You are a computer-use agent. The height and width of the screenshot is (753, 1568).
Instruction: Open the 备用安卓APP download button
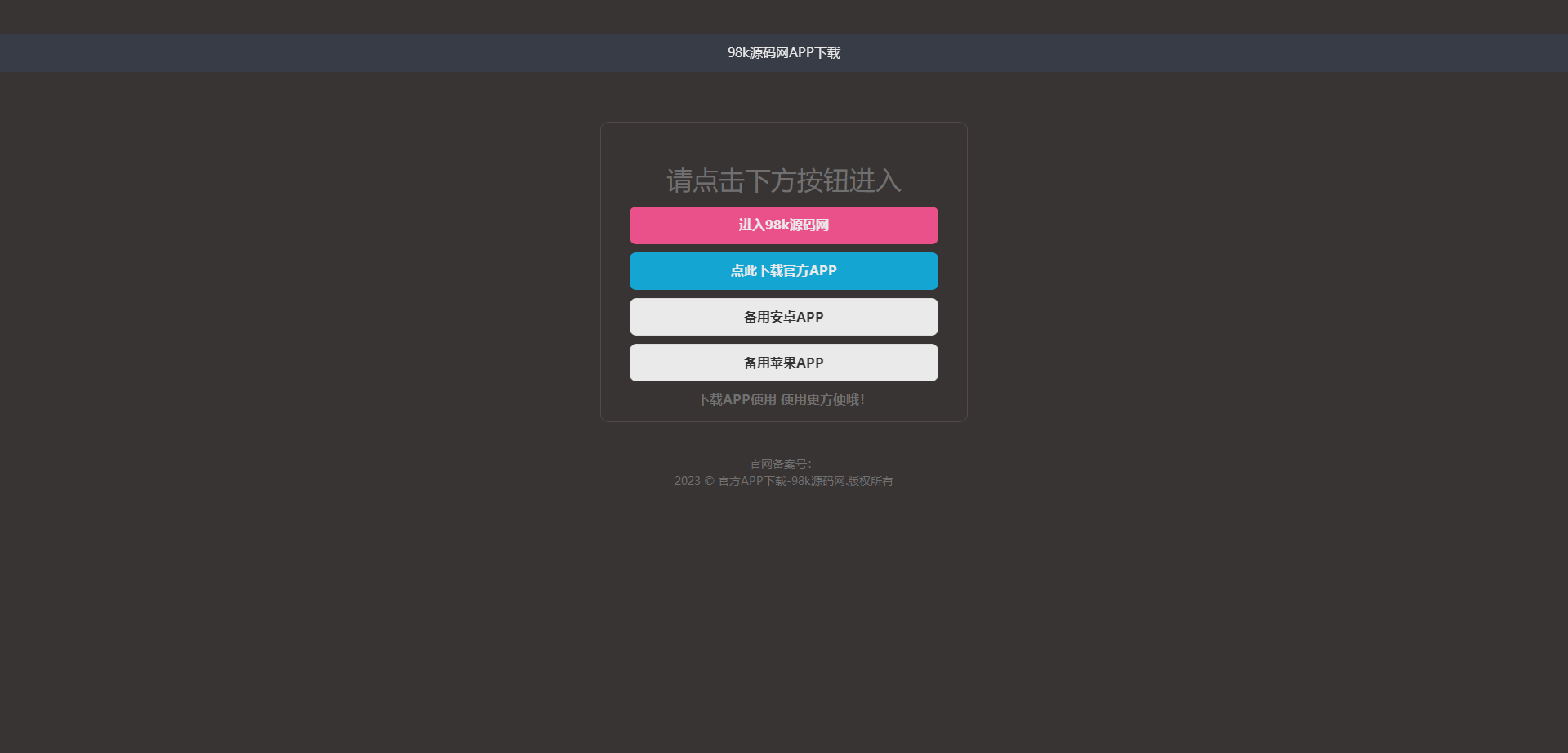click(783, 317)
